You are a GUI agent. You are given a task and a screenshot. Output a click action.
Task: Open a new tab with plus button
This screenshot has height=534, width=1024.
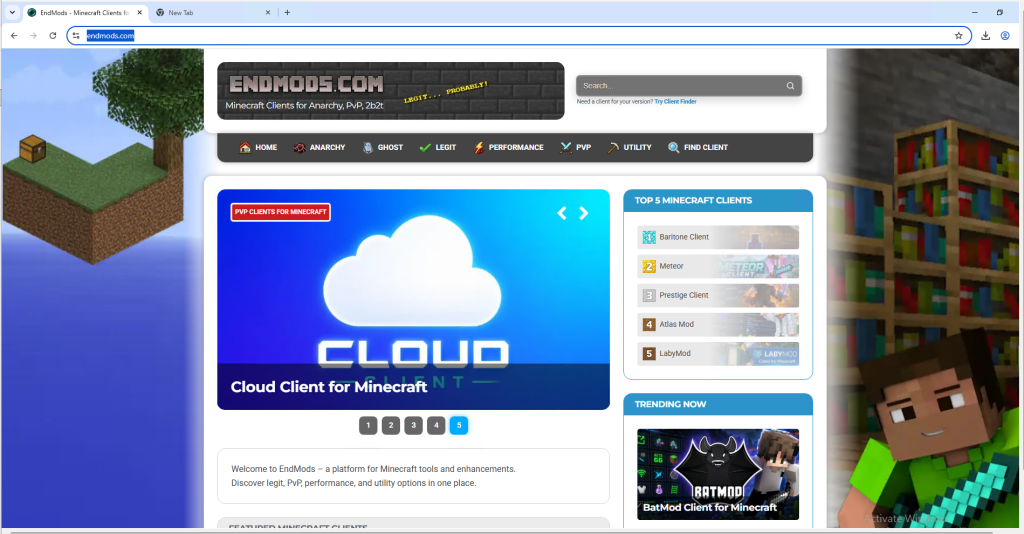pos(287,12)
